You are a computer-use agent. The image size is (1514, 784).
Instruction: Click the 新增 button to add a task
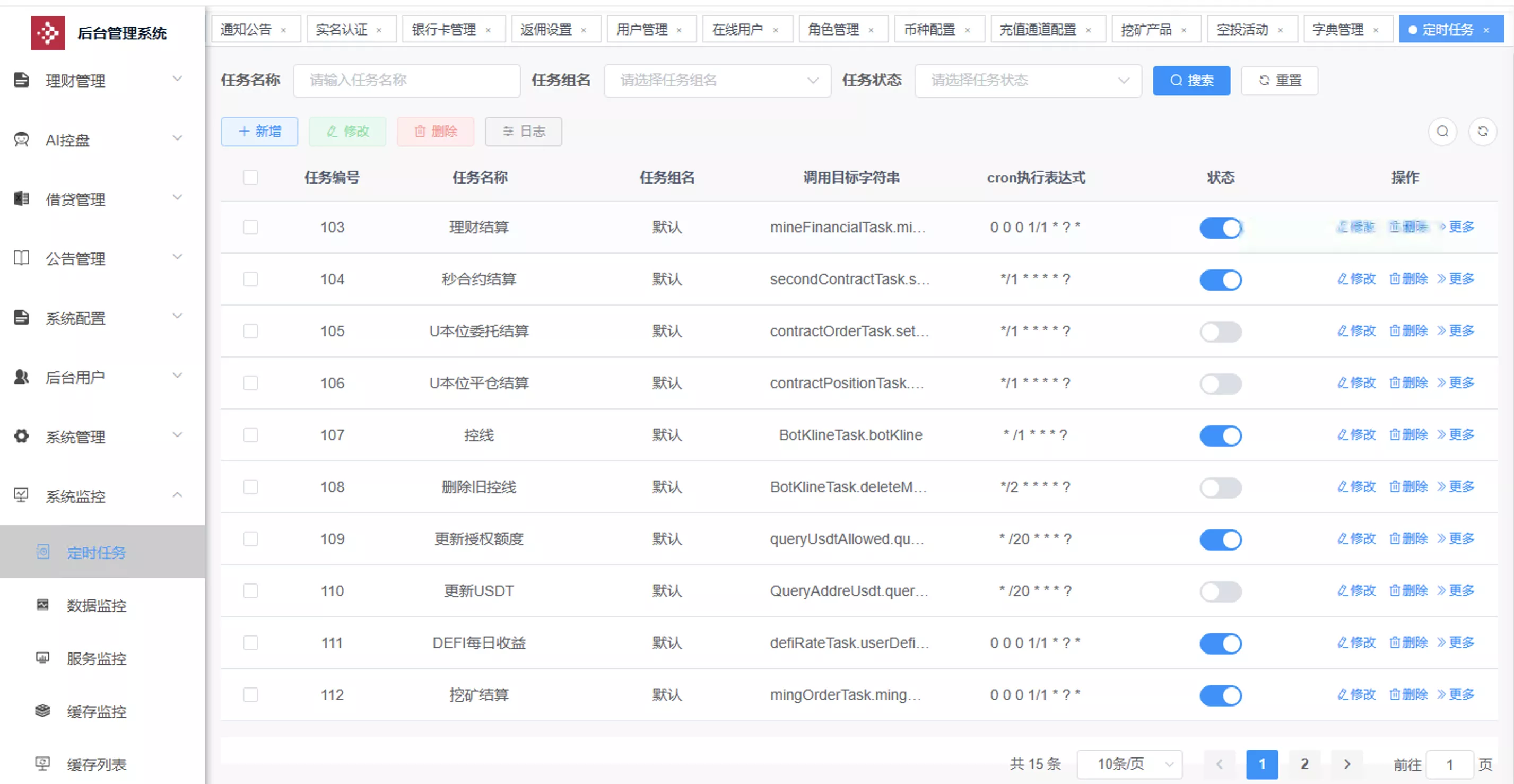[259, 132]
